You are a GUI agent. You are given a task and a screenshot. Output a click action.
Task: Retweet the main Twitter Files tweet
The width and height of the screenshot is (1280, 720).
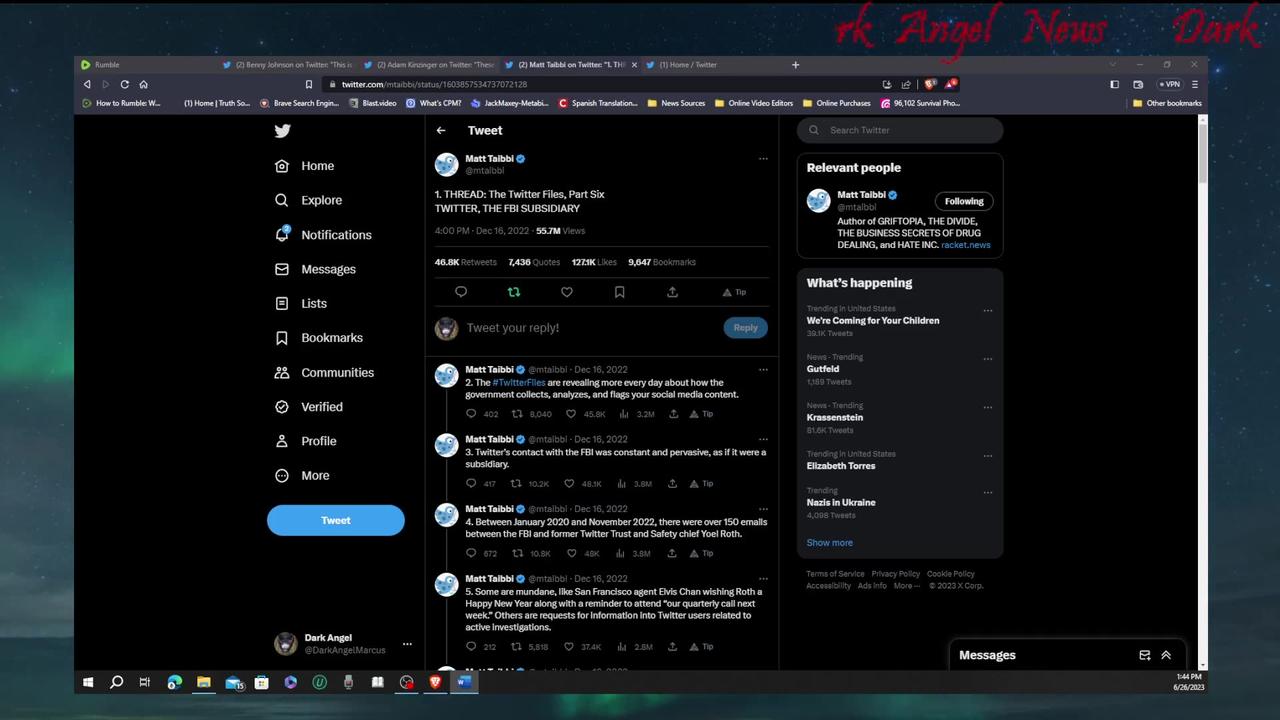pyautogui.click(x=513, y=291)
